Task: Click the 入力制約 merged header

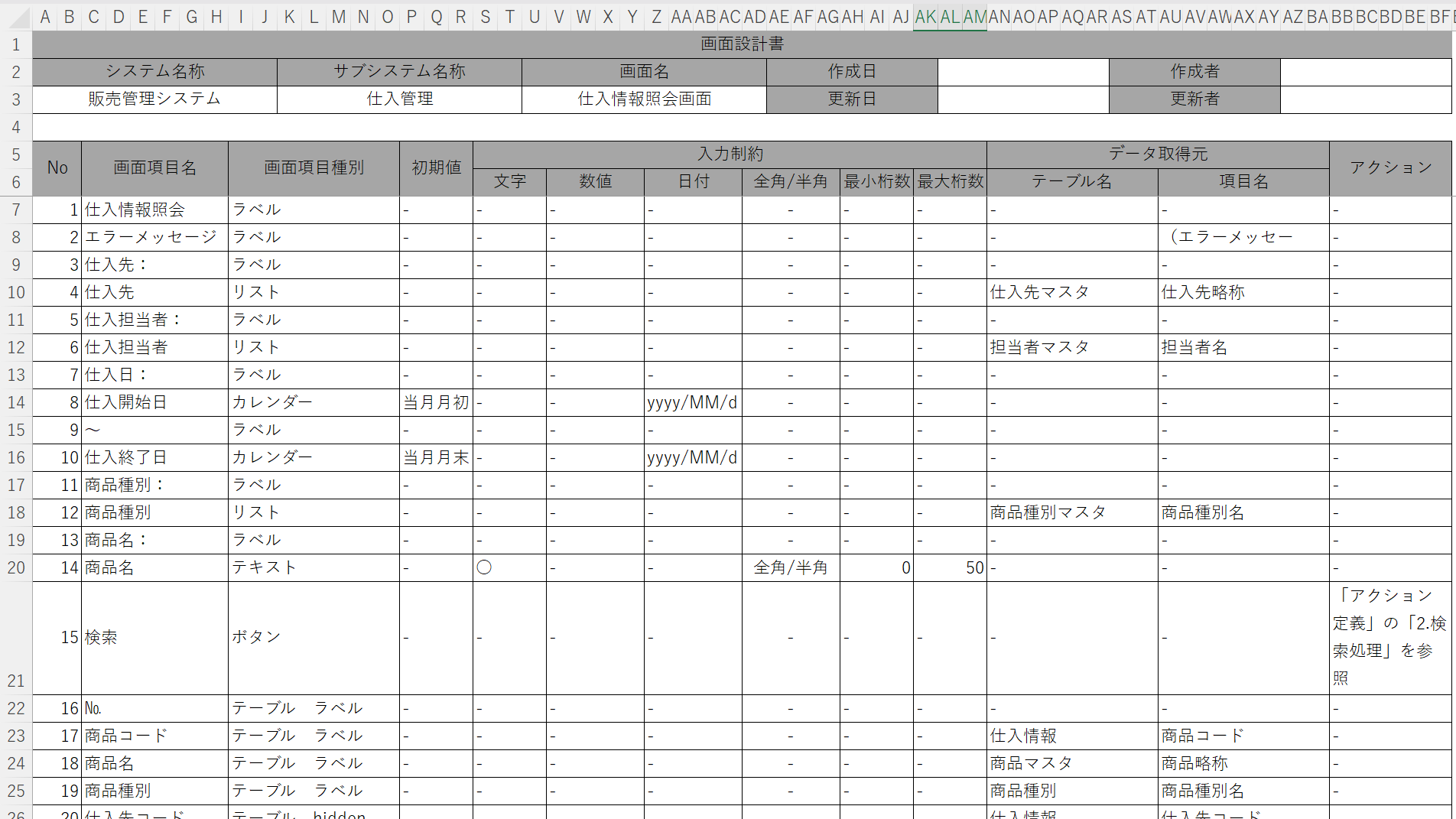Action: click(x=730, y=154)
